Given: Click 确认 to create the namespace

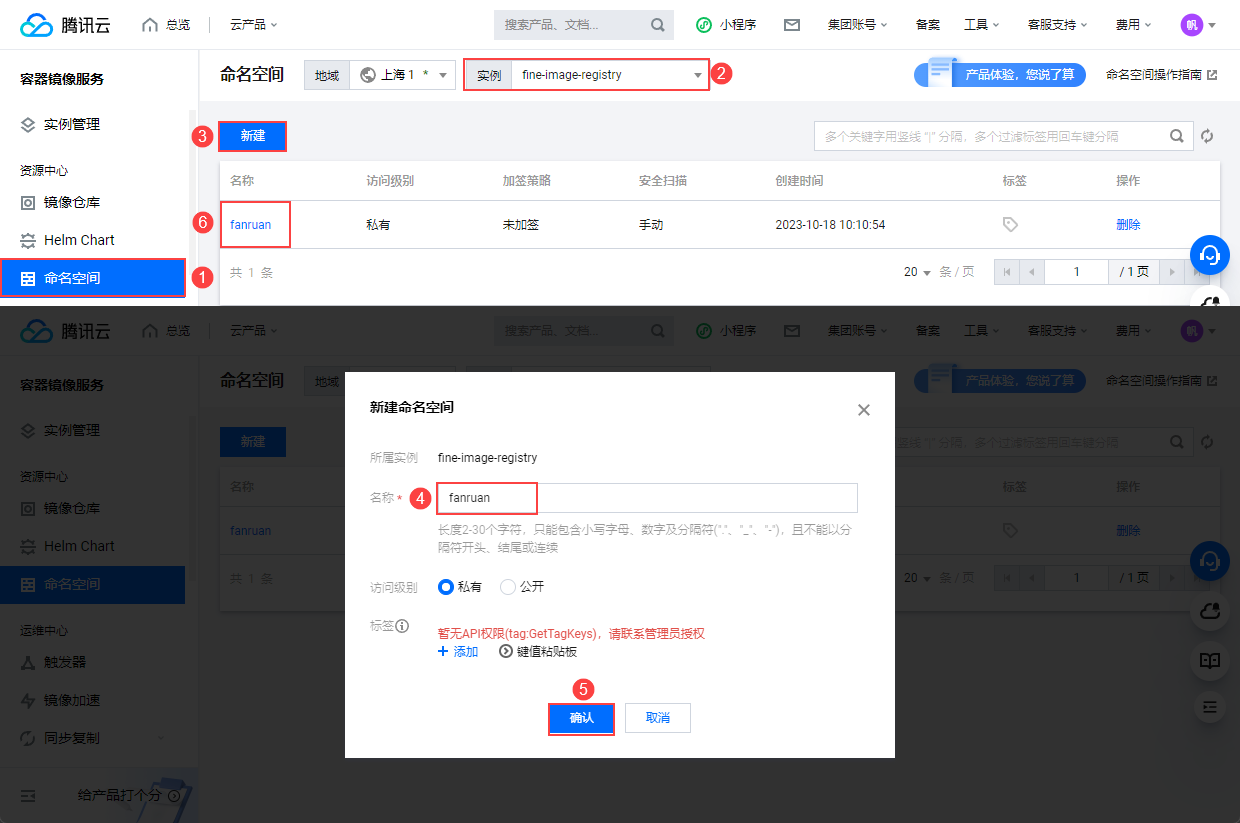Looking at the screenshot, I should pos(581,718).
